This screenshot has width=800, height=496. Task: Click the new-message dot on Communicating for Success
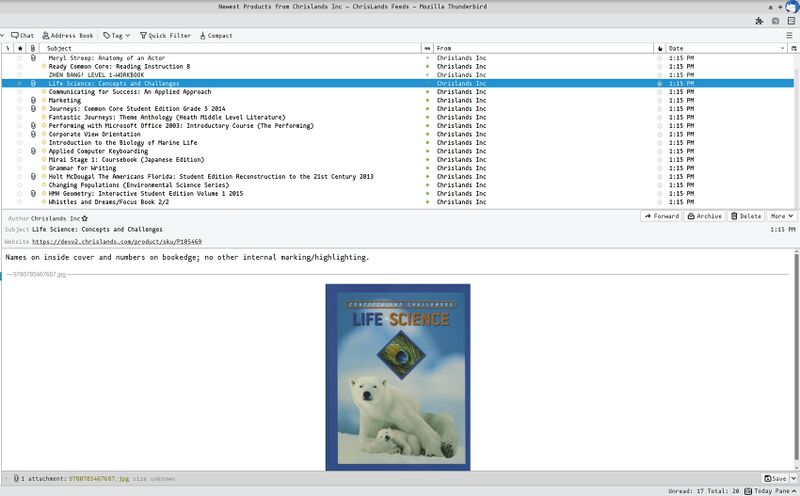pyautogui.click(x=44, y=92)
